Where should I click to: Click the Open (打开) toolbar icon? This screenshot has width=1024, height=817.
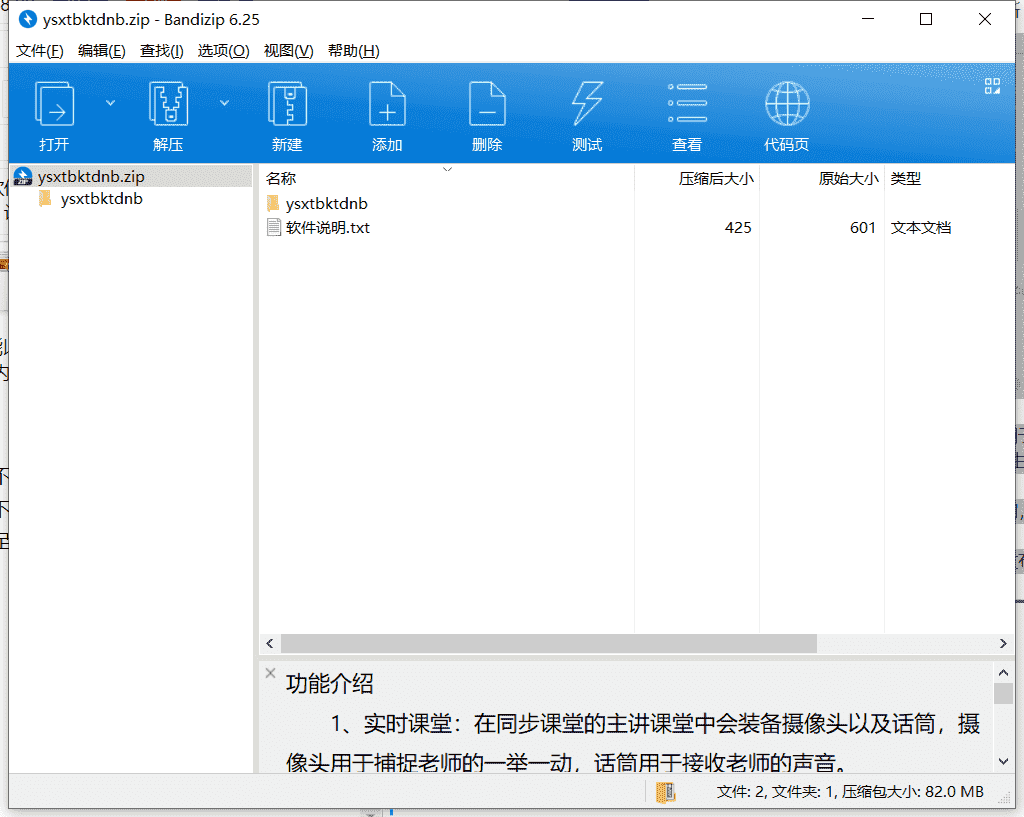pyautogui.click(x=54, y=104)
